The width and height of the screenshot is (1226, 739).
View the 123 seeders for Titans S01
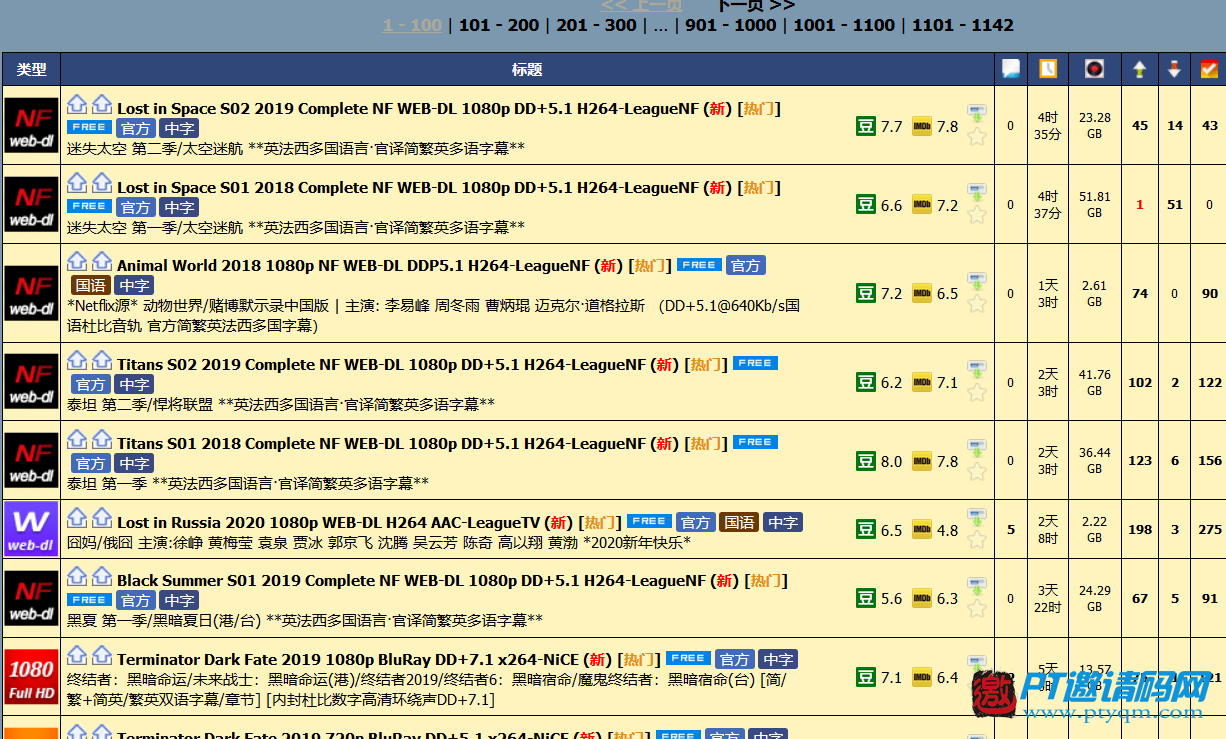point(1140,461)
